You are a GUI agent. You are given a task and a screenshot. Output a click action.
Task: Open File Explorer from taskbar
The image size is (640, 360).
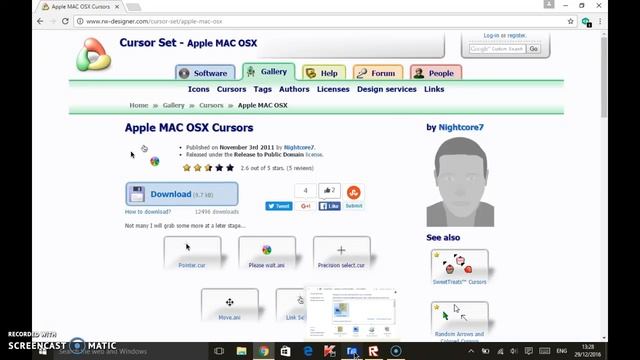(241, 351)
